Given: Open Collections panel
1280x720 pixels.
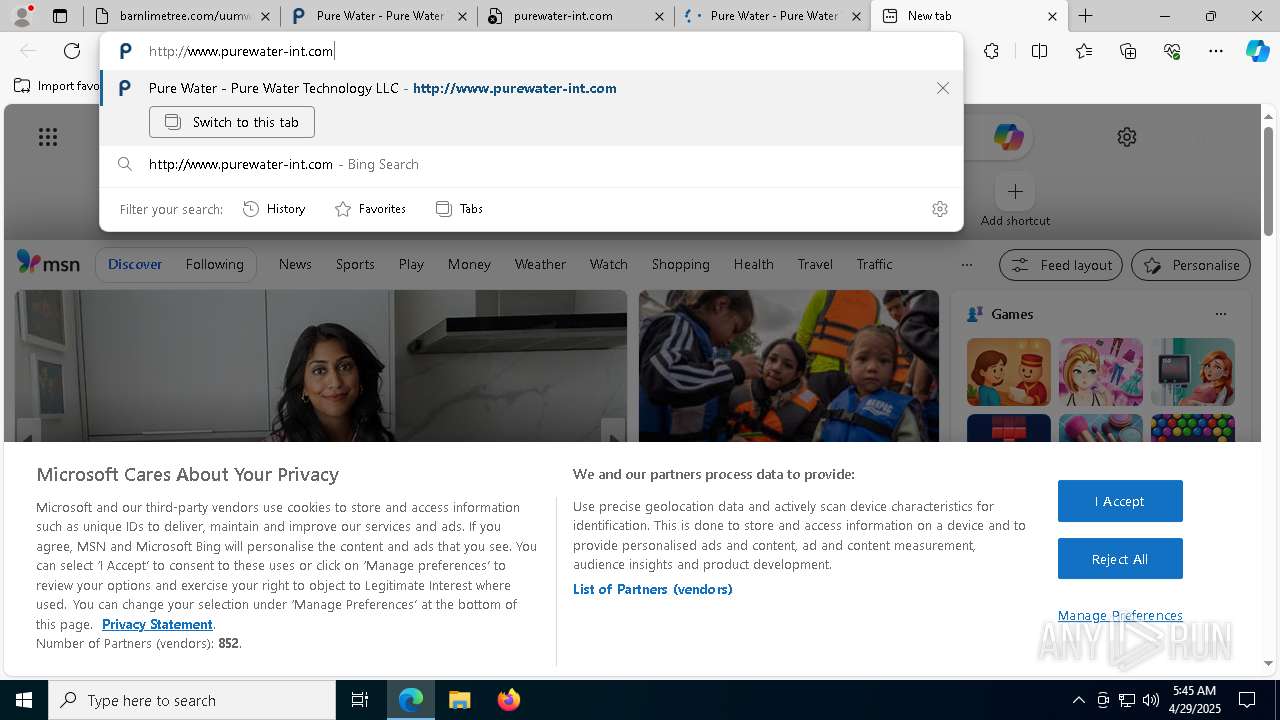Looking at the screenshot, I should tap(1128, 51).
